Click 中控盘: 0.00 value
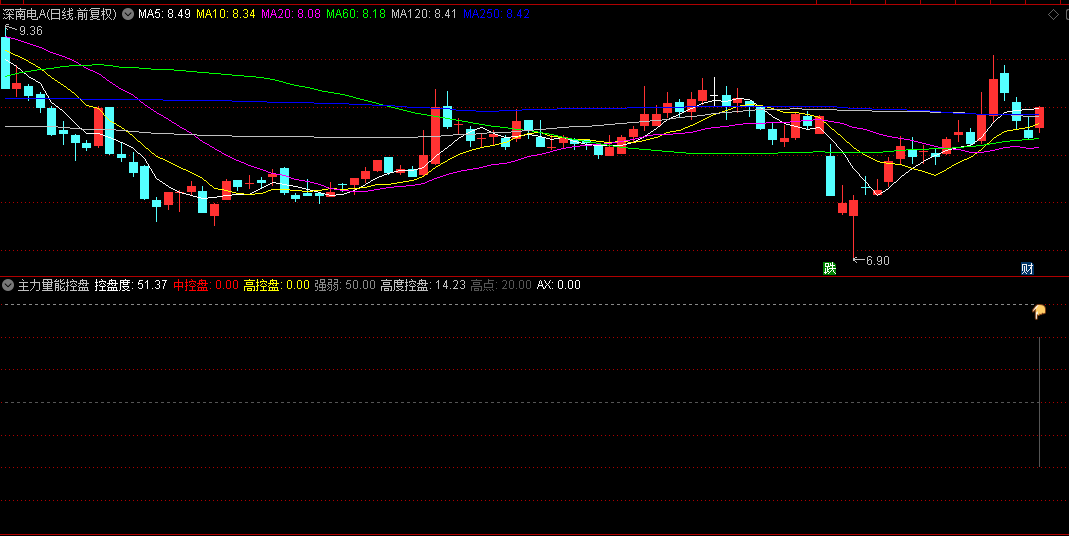 [206, 285]
